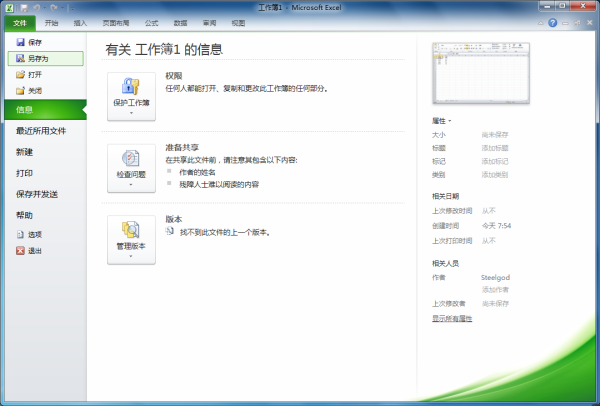Click 添加类别 to add category
The image size is (600, 406).
[x=495, y=175]
